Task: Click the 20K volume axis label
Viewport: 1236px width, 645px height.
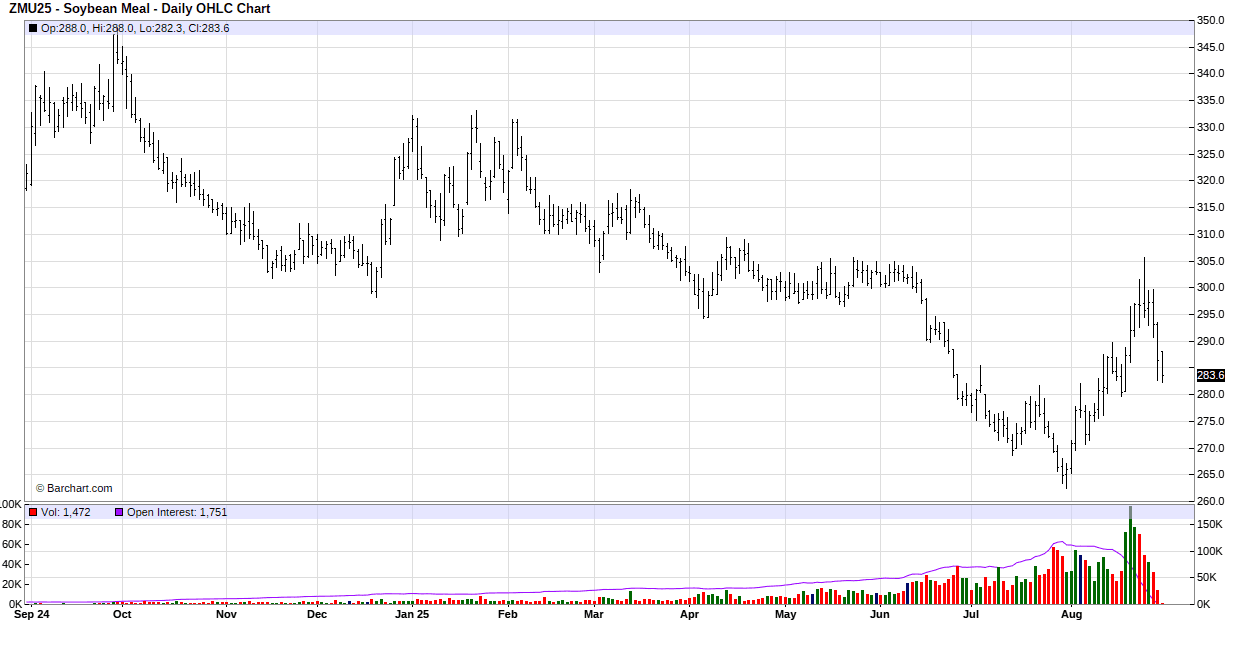Action: (x=12, y=584)
